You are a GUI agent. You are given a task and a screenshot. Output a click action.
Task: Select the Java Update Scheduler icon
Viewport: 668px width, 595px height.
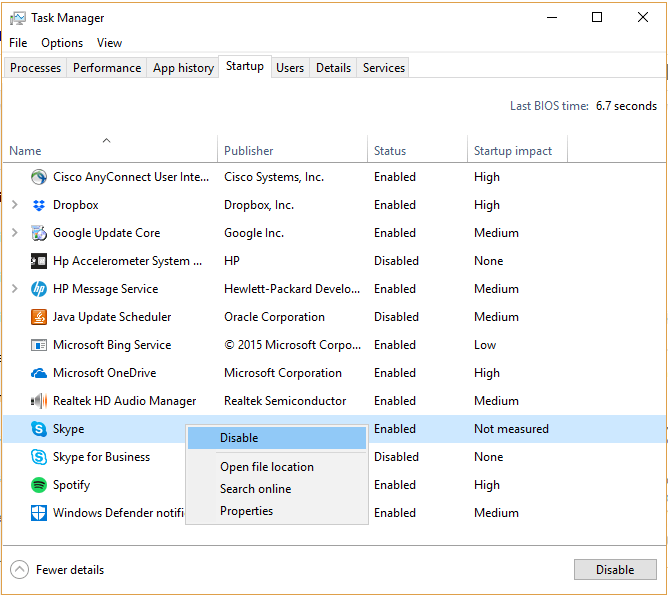39,317
